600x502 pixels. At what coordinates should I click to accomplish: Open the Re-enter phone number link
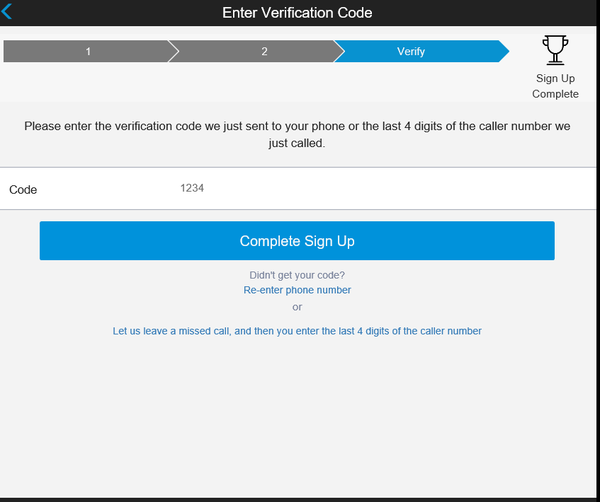point(297,290)
